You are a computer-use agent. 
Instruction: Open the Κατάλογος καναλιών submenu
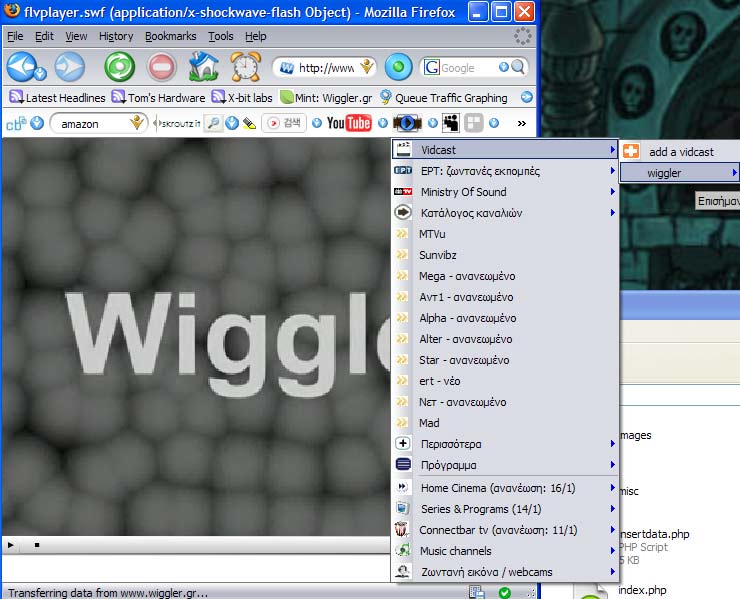click(x=505, y=213)
